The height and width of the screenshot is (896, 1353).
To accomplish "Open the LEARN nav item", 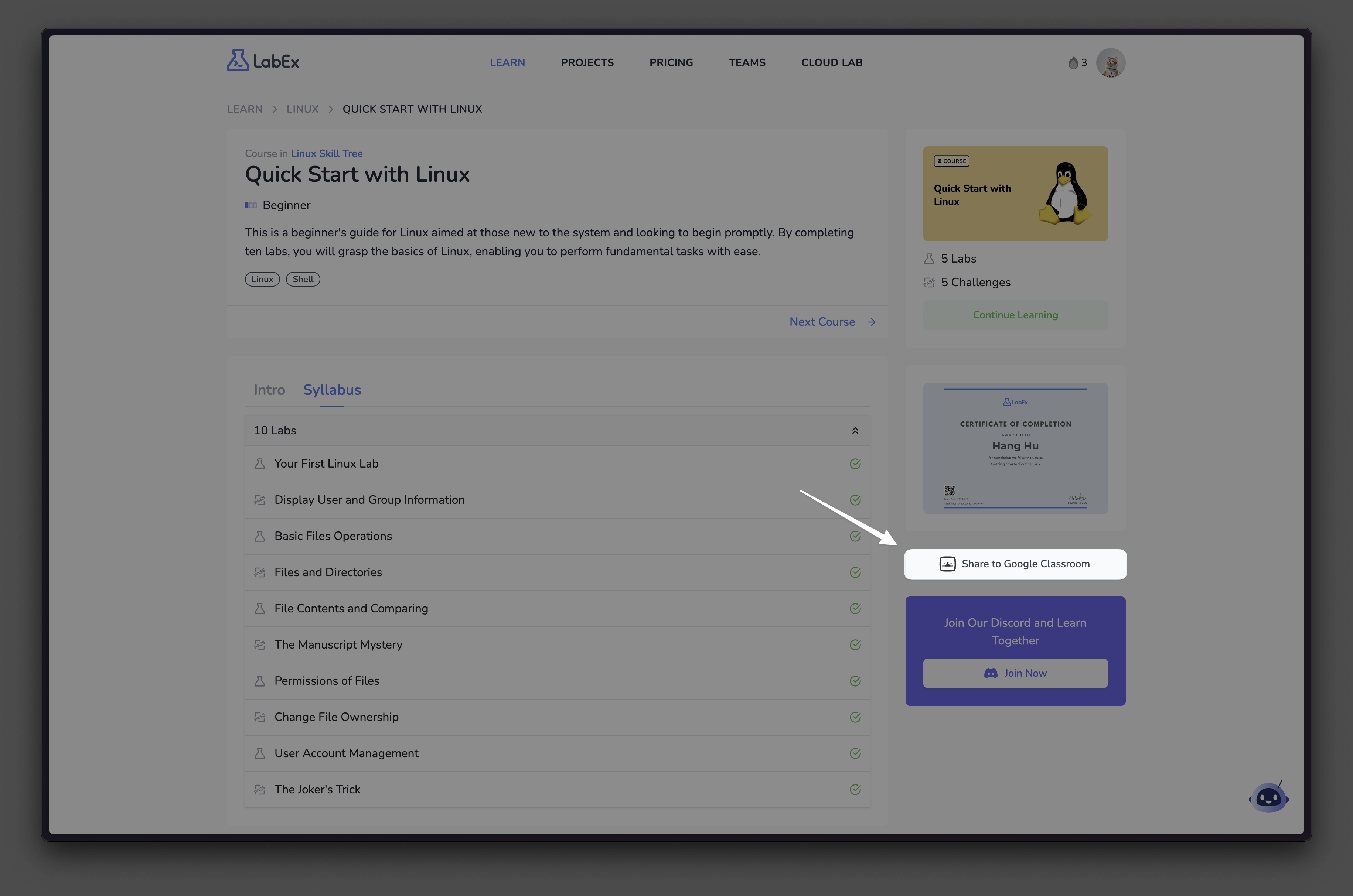I will [507, 62].
